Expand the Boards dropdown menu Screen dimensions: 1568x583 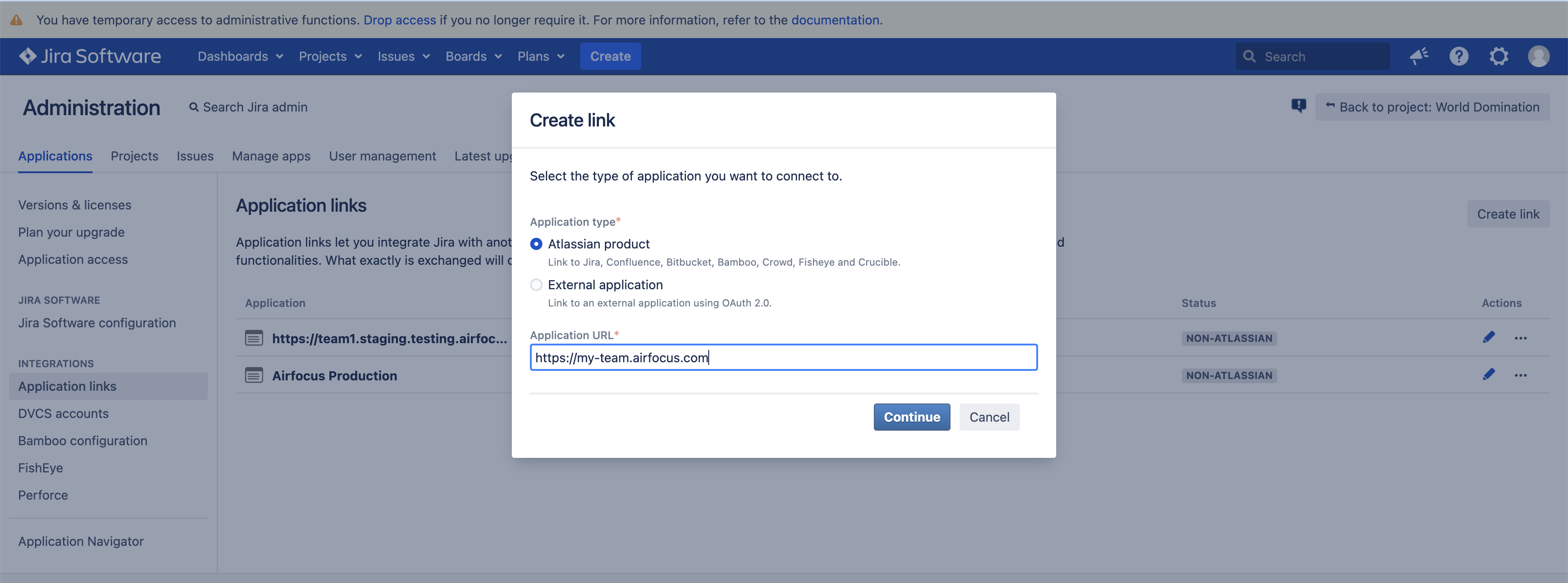click(x=474, y=57)
